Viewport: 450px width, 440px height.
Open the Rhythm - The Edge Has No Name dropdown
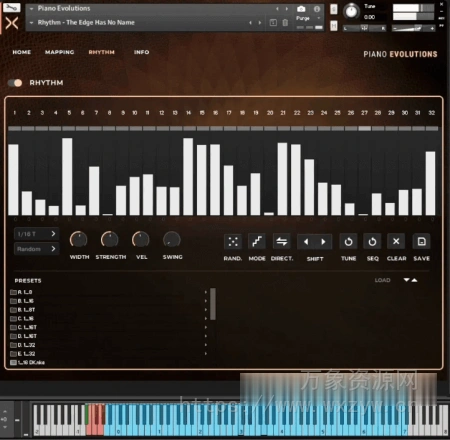pos(32,23)
